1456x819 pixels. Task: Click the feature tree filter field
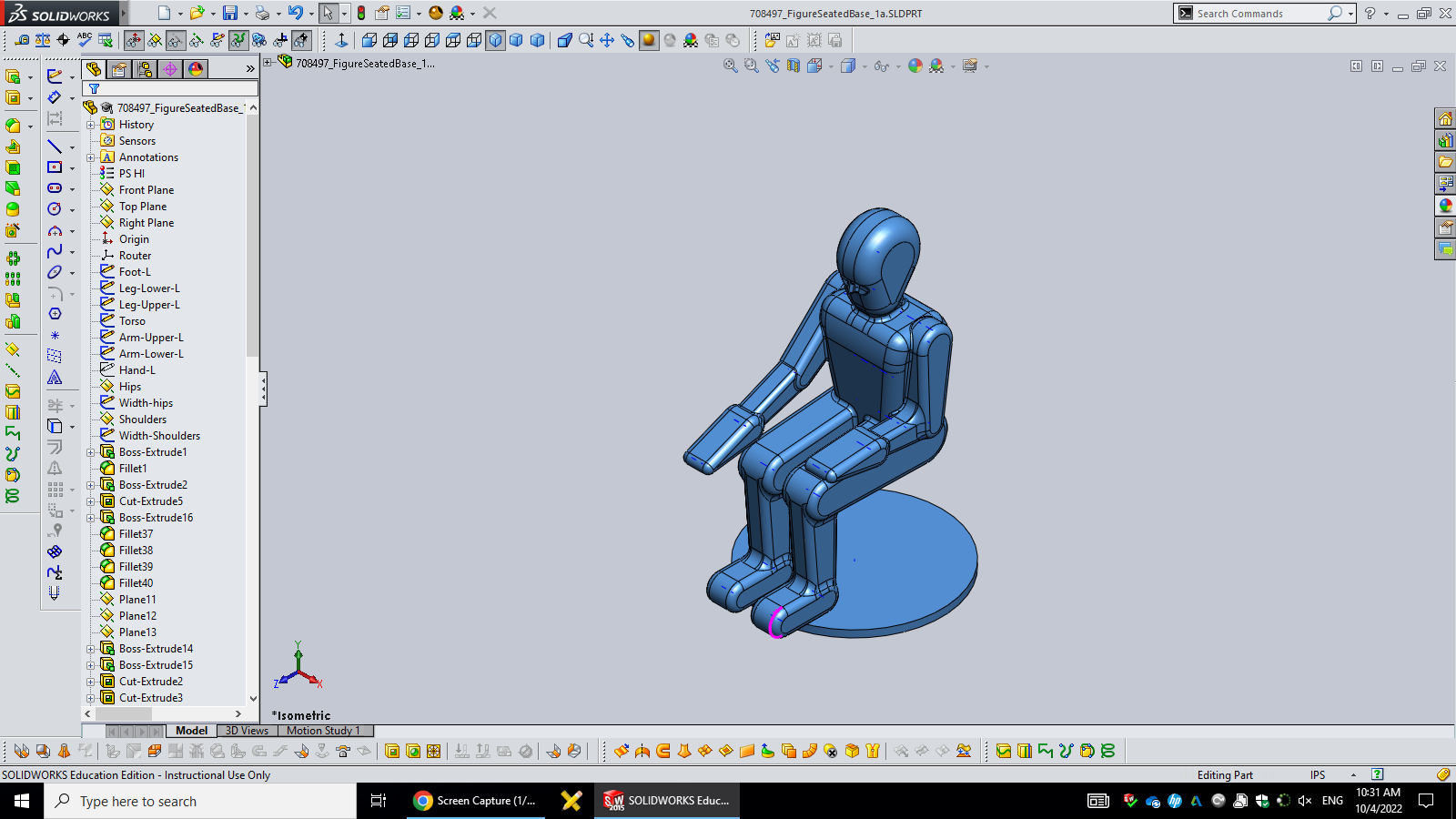coord(170,88)
